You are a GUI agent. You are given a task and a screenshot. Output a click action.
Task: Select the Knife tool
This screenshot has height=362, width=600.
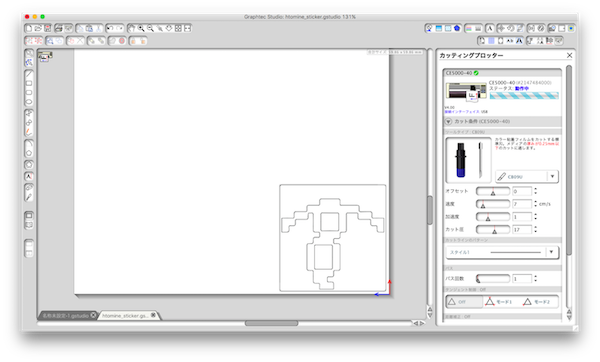tap(29, 197)
